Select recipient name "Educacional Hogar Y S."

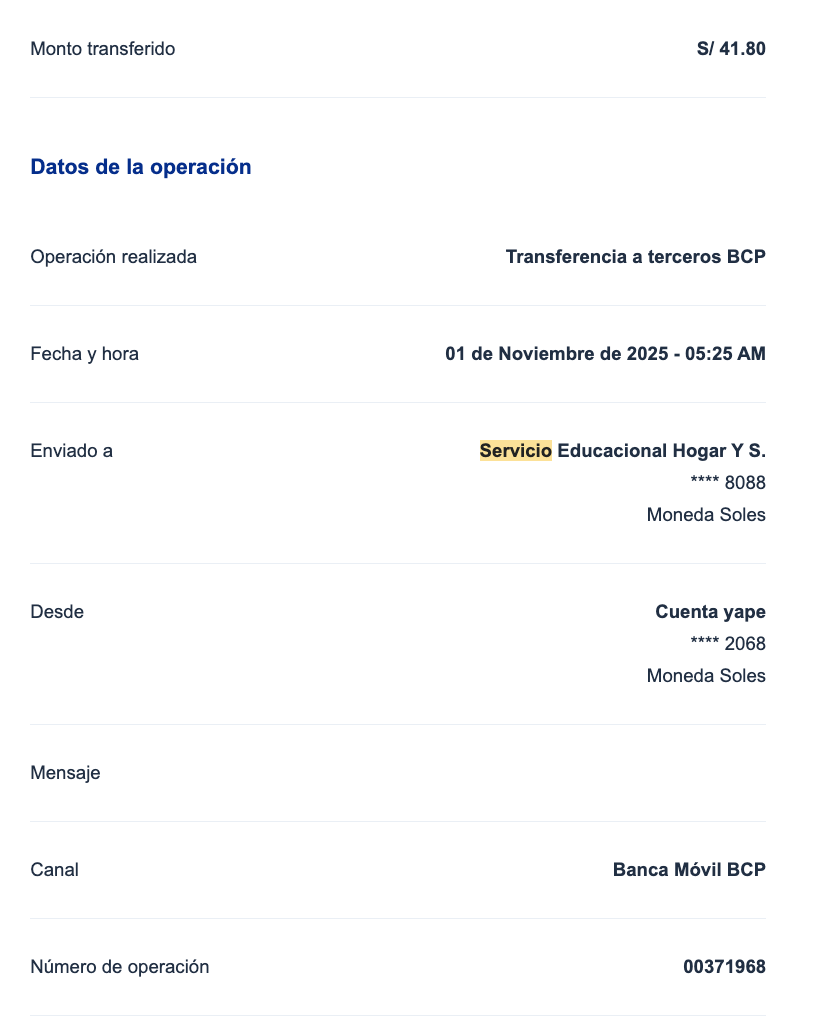point(661,451)
